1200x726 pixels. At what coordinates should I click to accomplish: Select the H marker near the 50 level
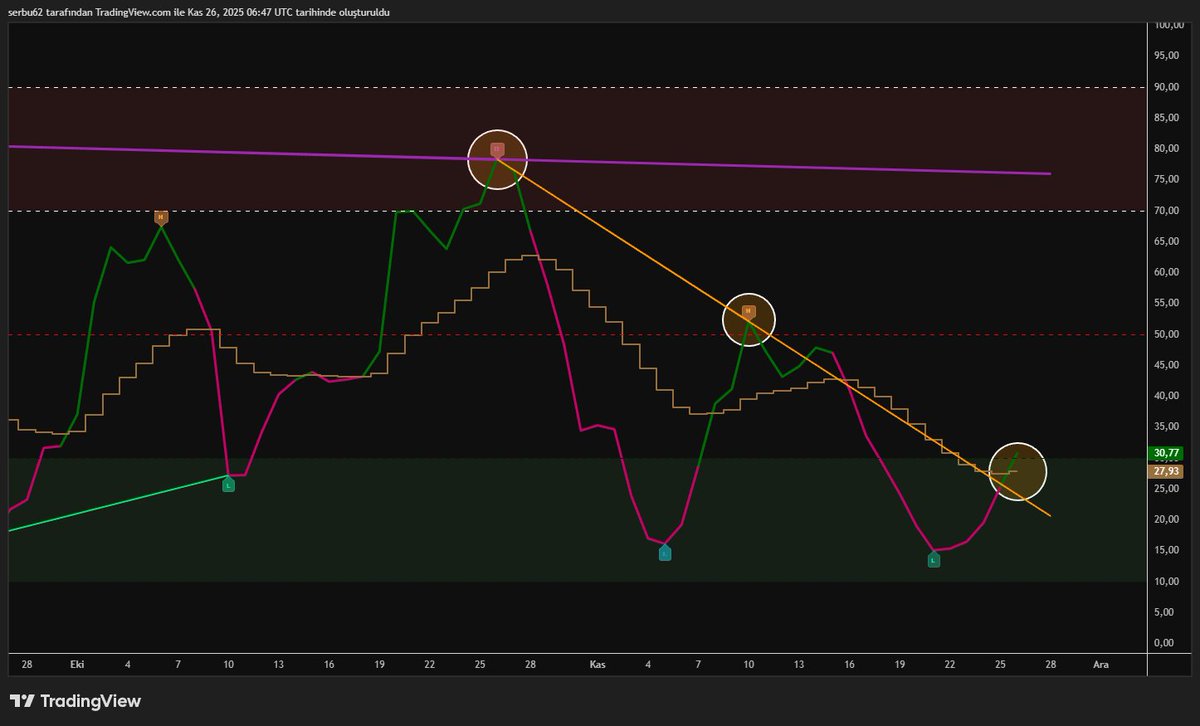pos(748,311)
